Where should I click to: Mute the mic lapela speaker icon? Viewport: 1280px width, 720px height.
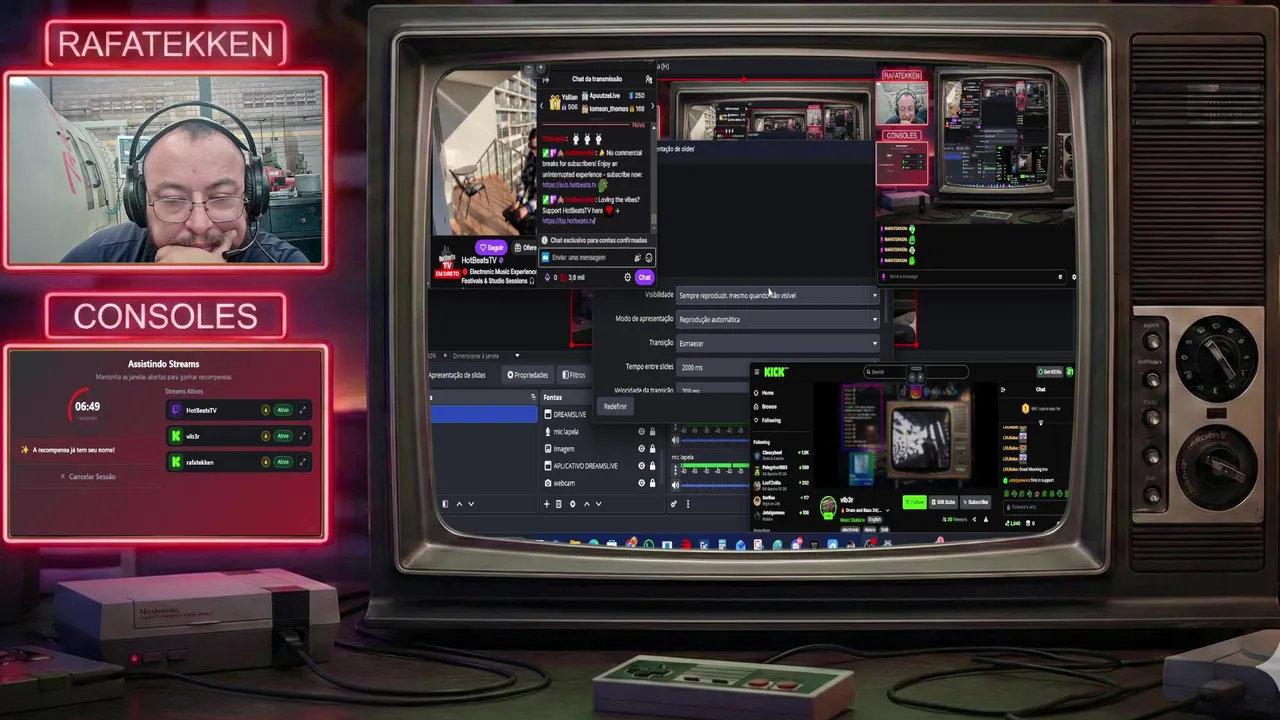(x=675, y=486)
